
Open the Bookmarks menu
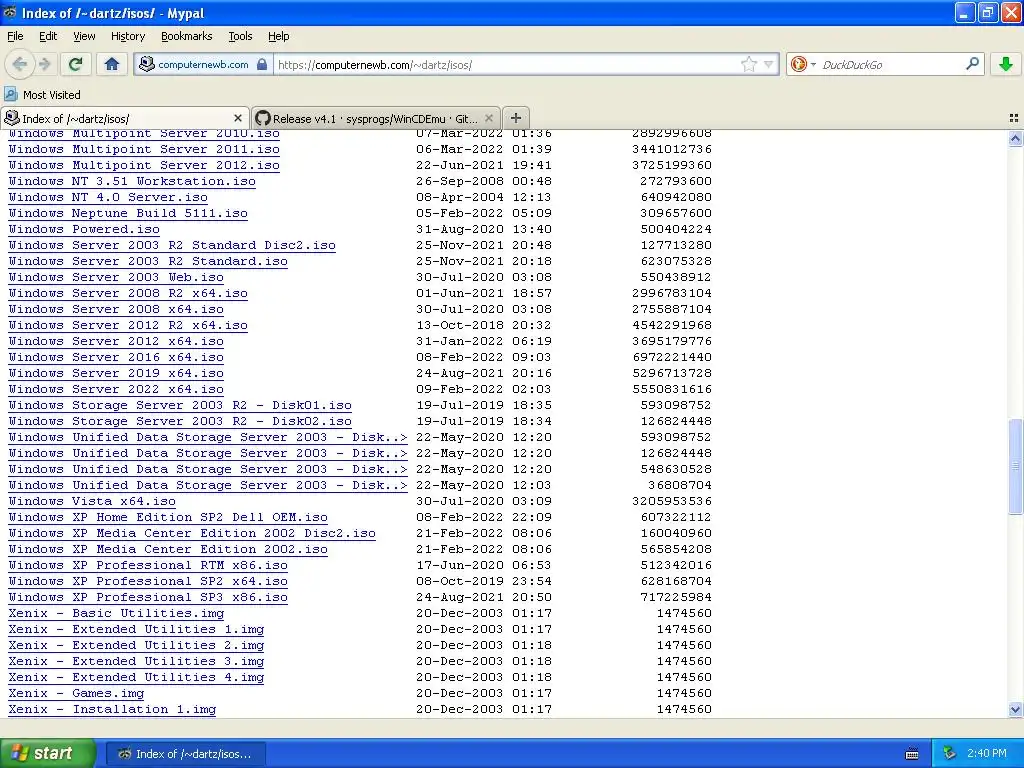[x=187, y=37]
